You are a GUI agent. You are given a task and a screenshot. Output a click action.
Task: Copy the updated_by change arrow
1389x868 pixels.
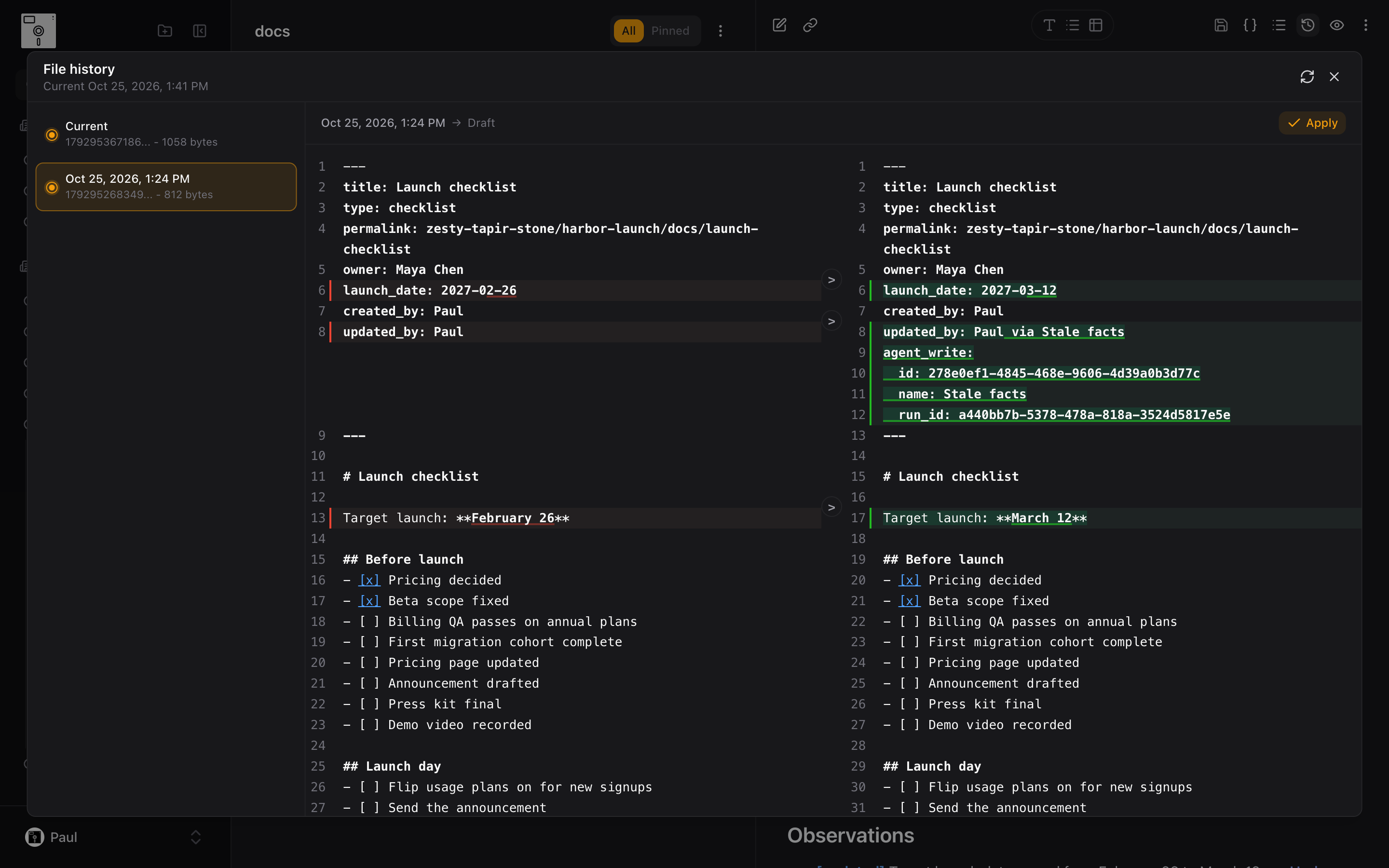[831, 322]
